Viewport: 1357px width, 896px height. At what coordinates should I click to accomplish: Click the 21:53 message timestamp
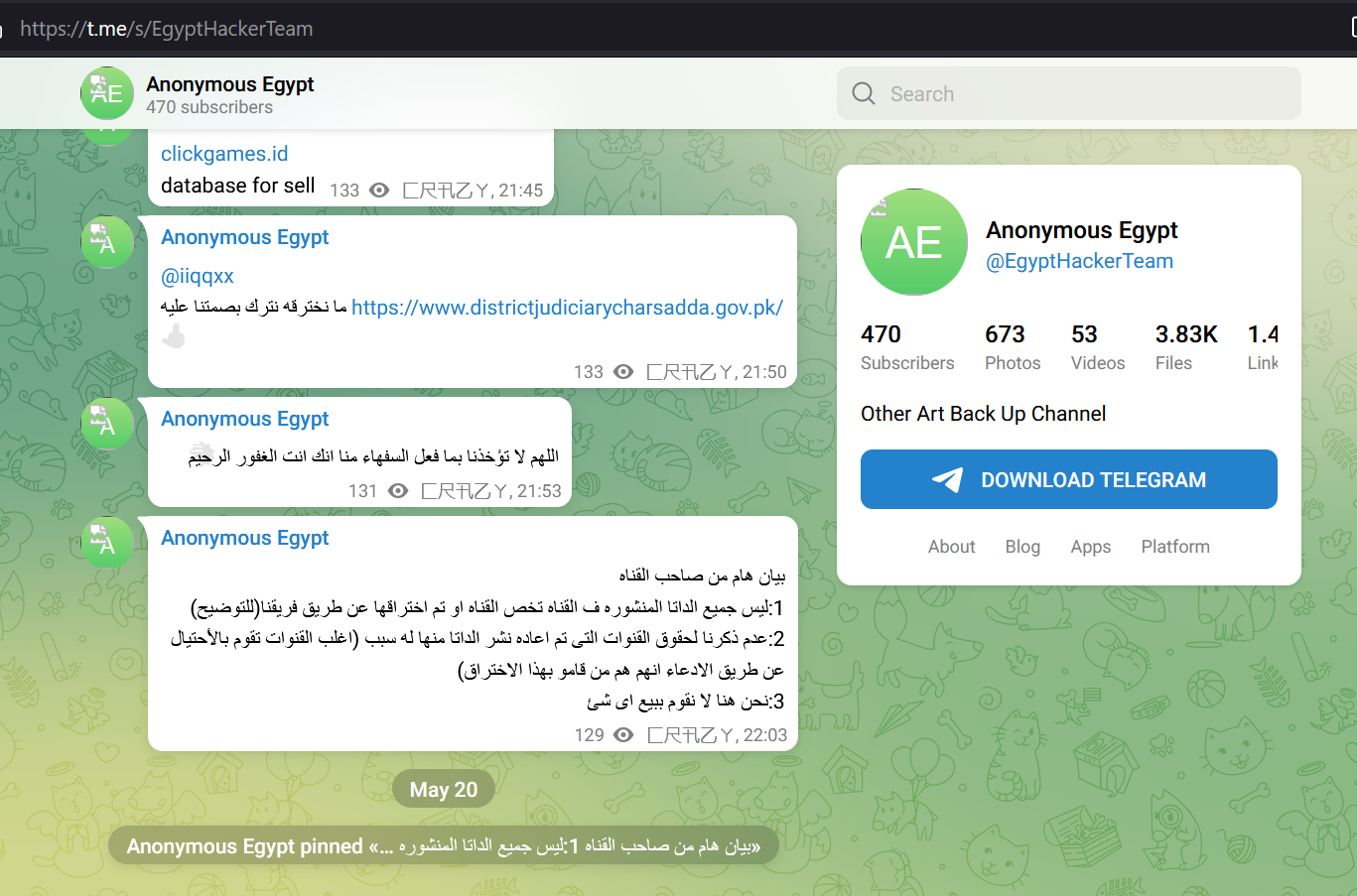tap(539, 491)
